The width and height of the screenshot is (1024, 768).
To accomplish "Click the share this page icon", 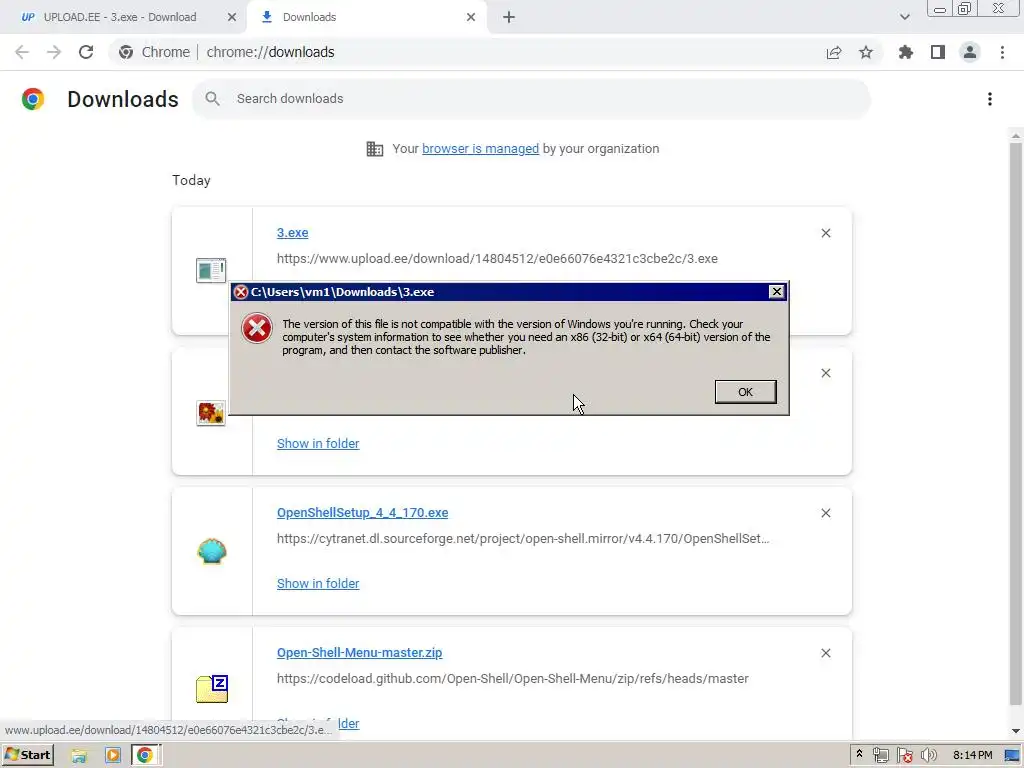I will click(x=833, y=52).
